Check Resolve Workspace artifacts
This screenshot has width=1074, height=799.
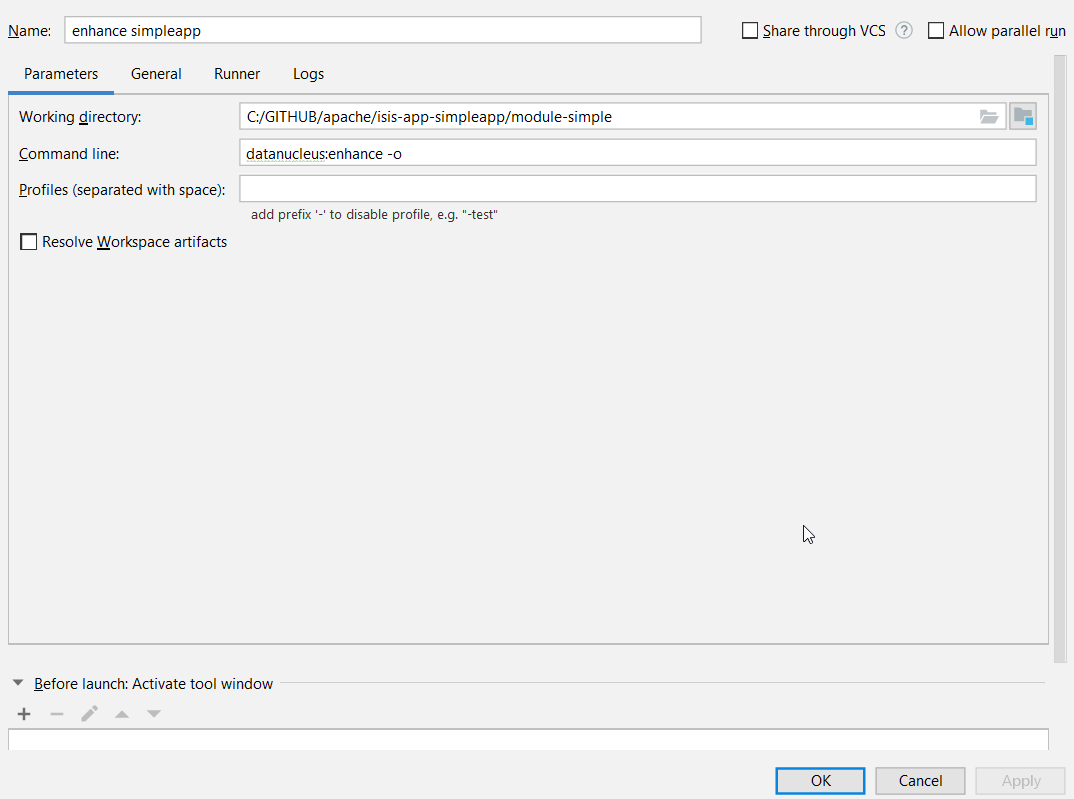28,241
